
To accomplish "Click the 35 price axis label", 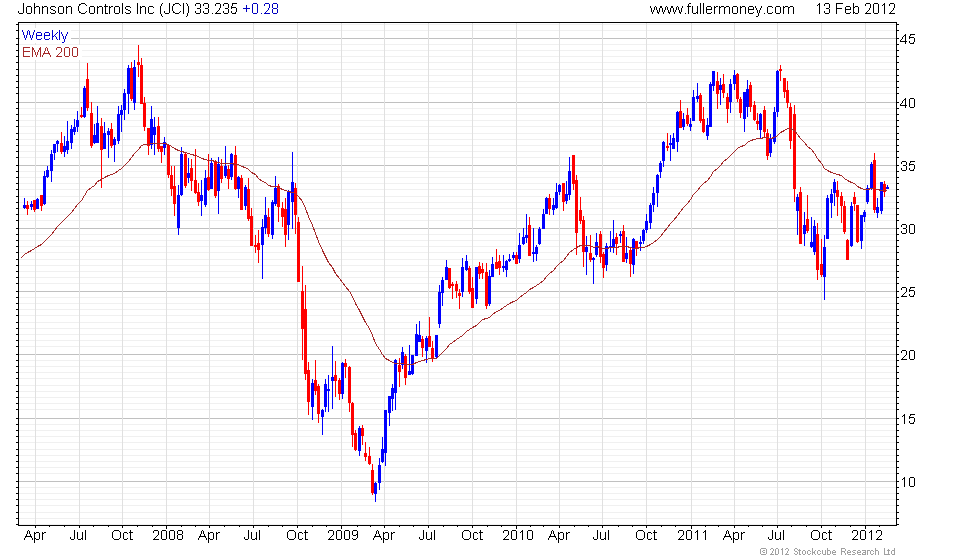I will click(908, 166).
